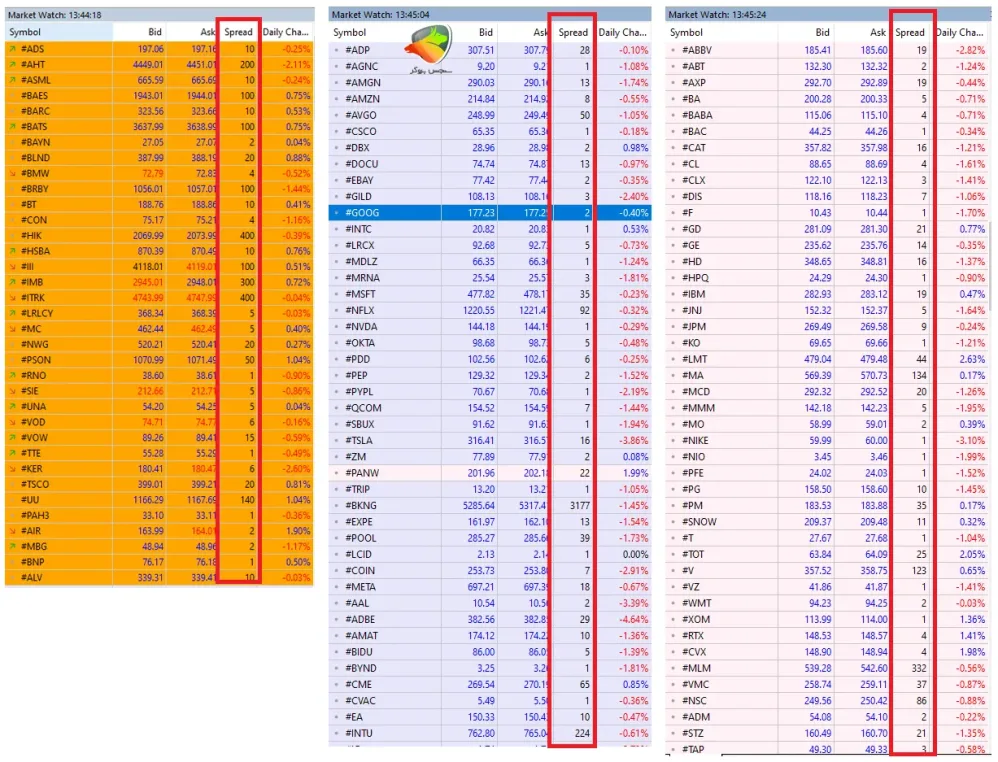The width and height of the screenshot is (998, 762).
Task: Click bid value 5285.64 for #BKNG
Action: [x=479, y=505]
